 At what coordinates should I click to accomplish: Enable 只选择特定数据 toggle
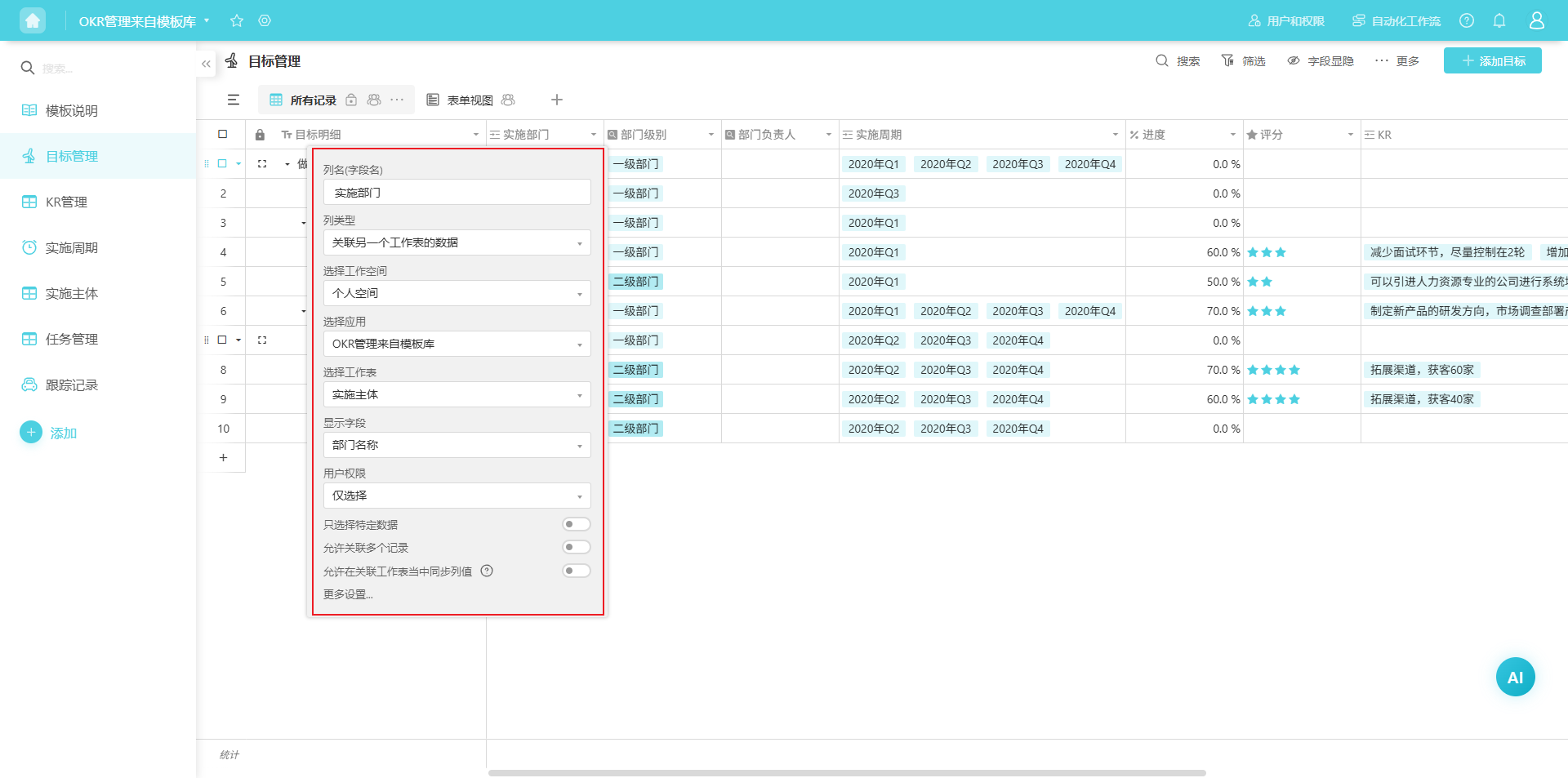[577, 524]
